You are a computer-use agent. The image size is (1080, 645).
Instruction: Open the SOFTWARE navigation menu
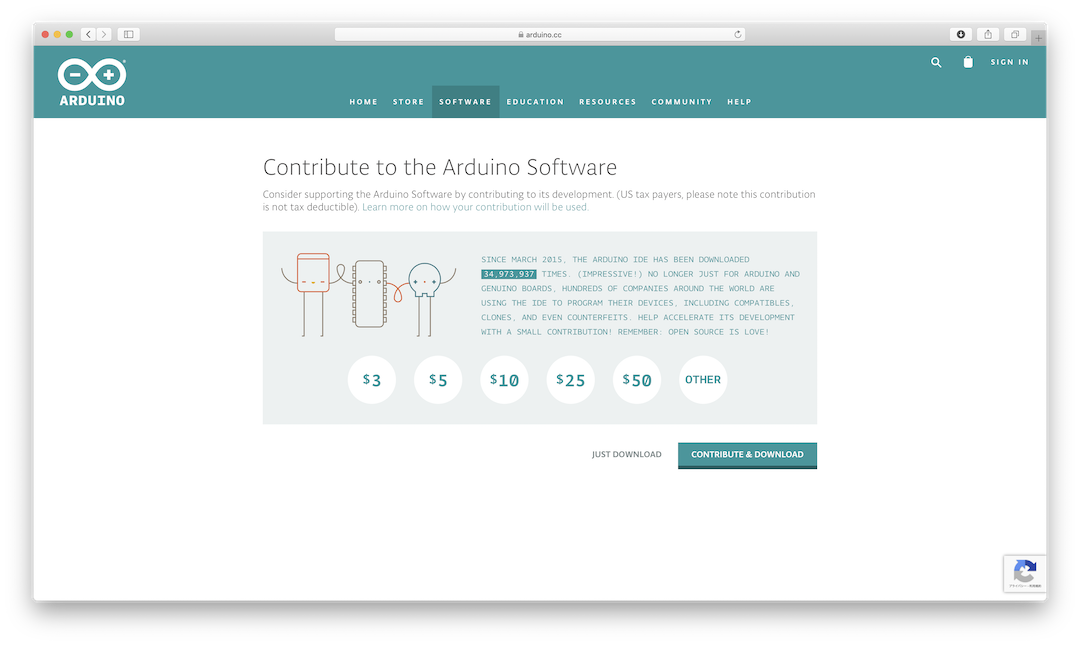point(465,102)
